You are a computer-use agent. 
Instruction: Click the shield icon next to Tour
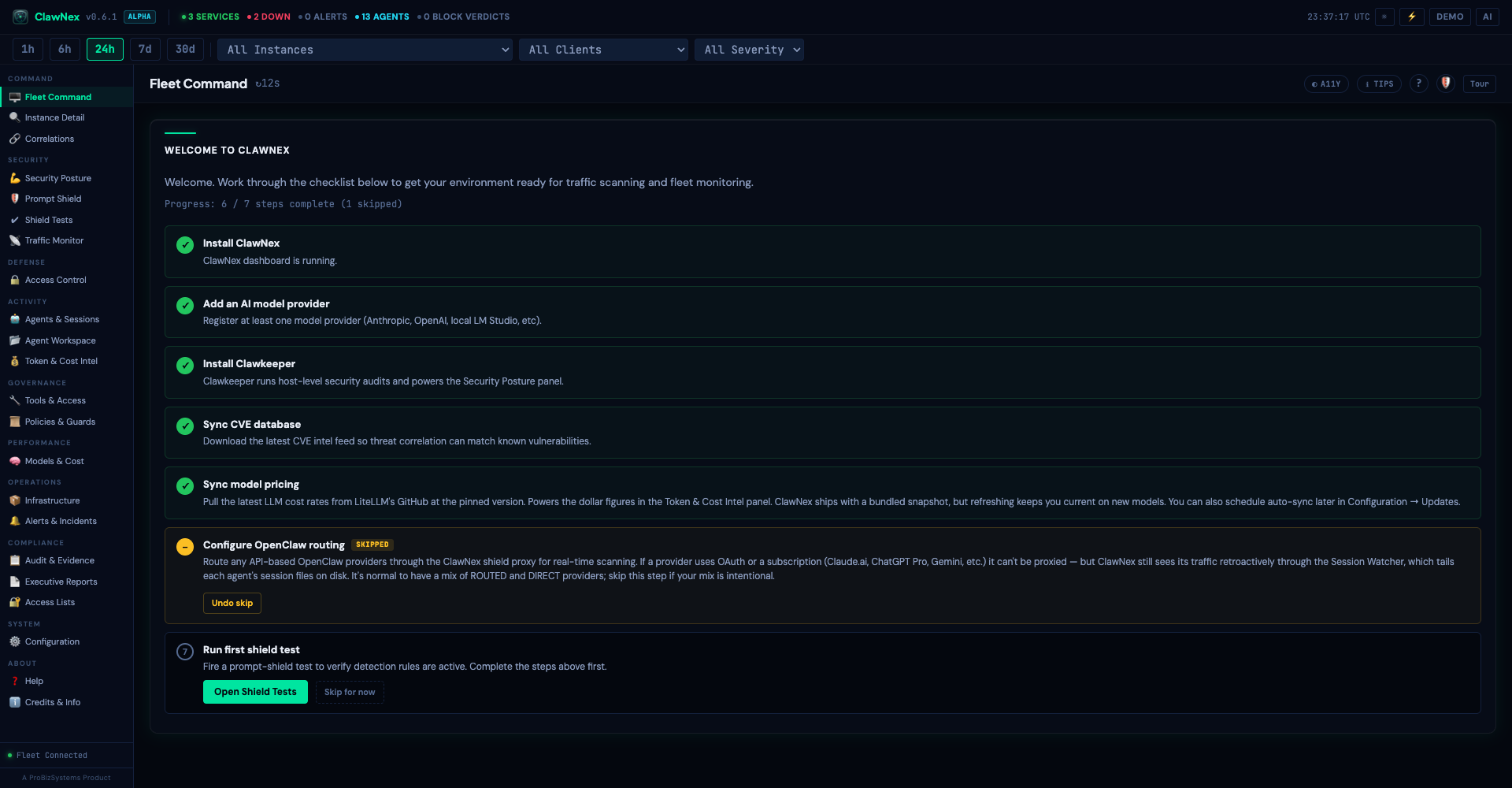[x=1446, y=84]
